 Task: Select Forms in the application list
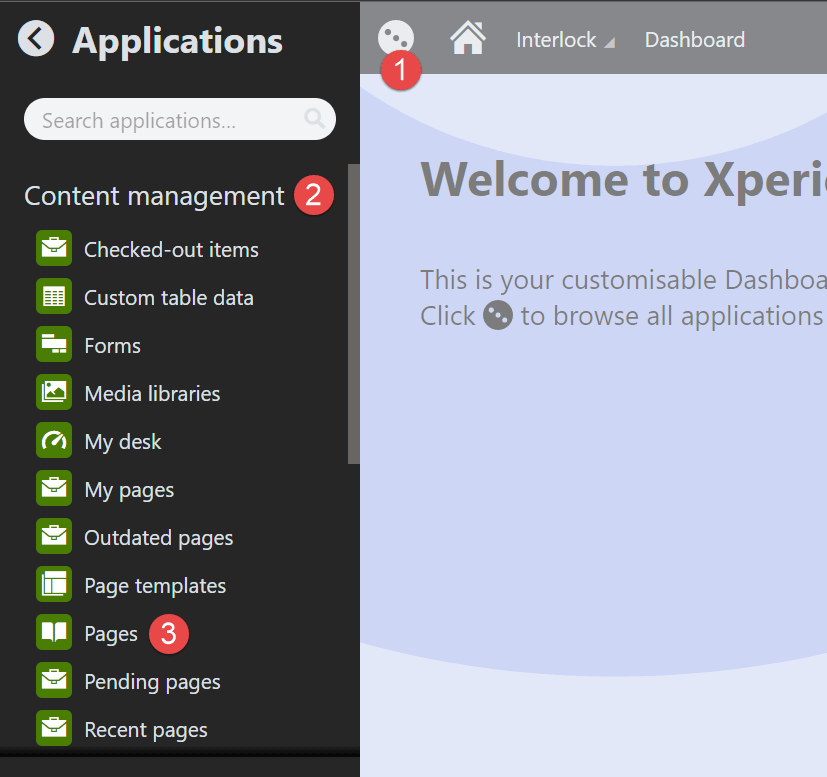point(112,346)
